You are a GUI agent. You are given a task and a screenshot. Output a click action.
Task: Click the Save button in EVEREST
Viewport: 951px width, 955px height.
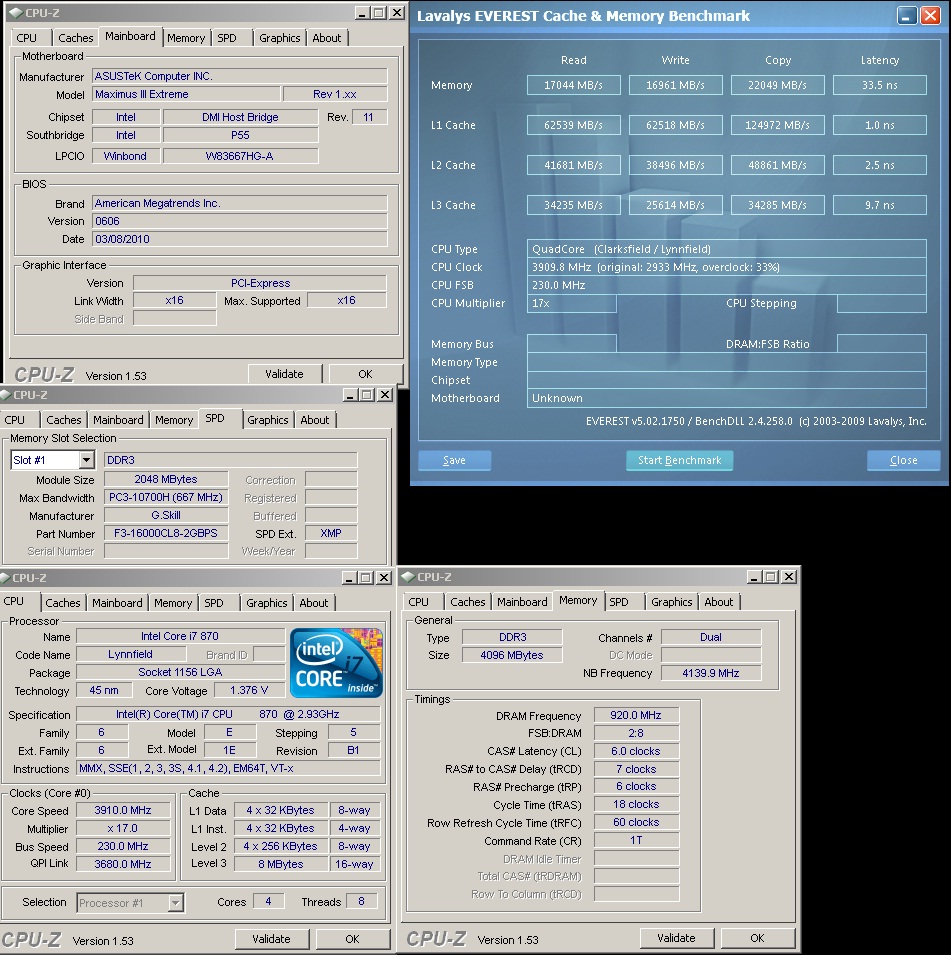pos(454,460)
